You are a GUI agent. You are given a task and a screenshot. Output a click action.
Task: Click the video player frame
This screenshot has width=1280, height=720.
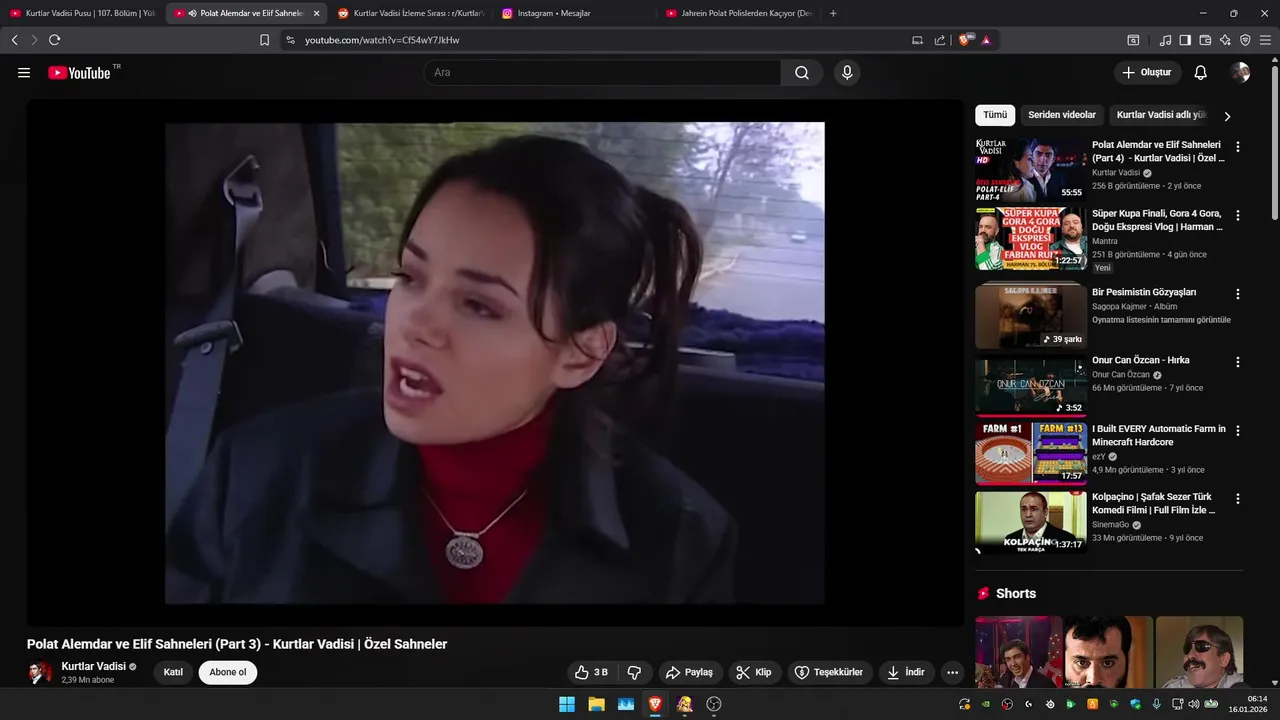coord(495,363)
